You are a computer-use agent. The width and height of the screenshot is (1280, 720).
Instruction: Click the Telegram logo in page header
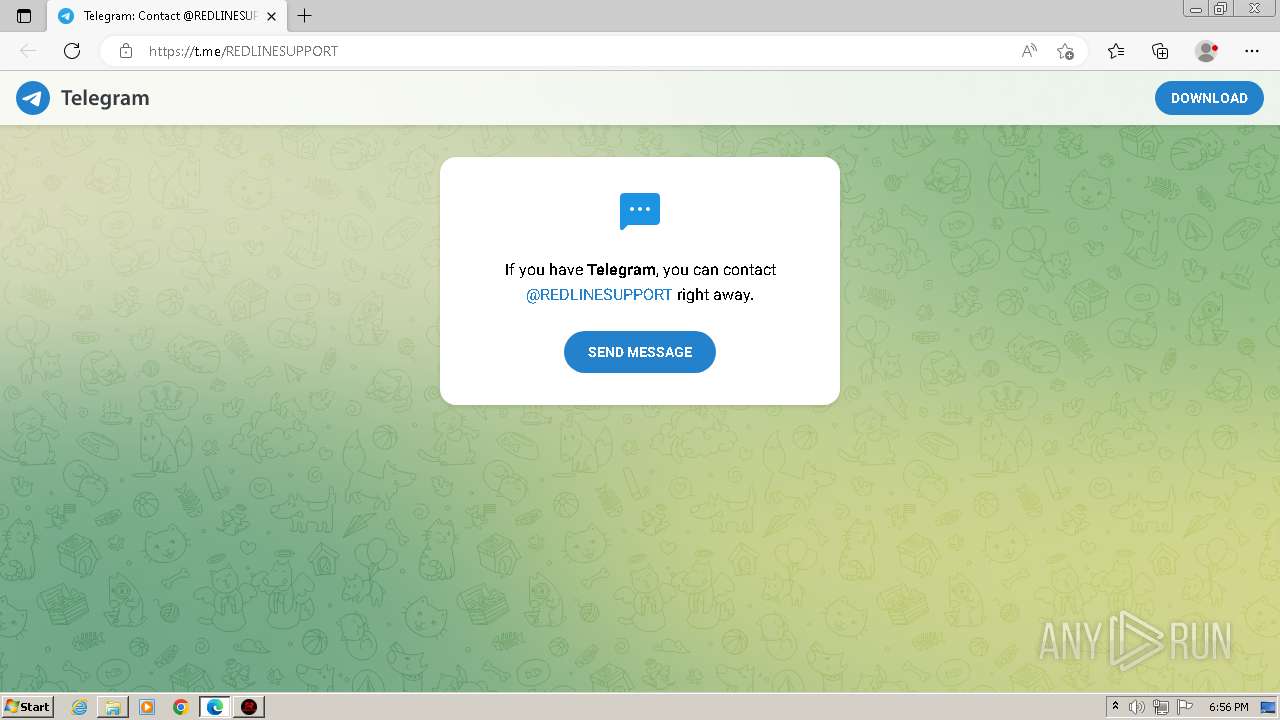tap(83, 98)
